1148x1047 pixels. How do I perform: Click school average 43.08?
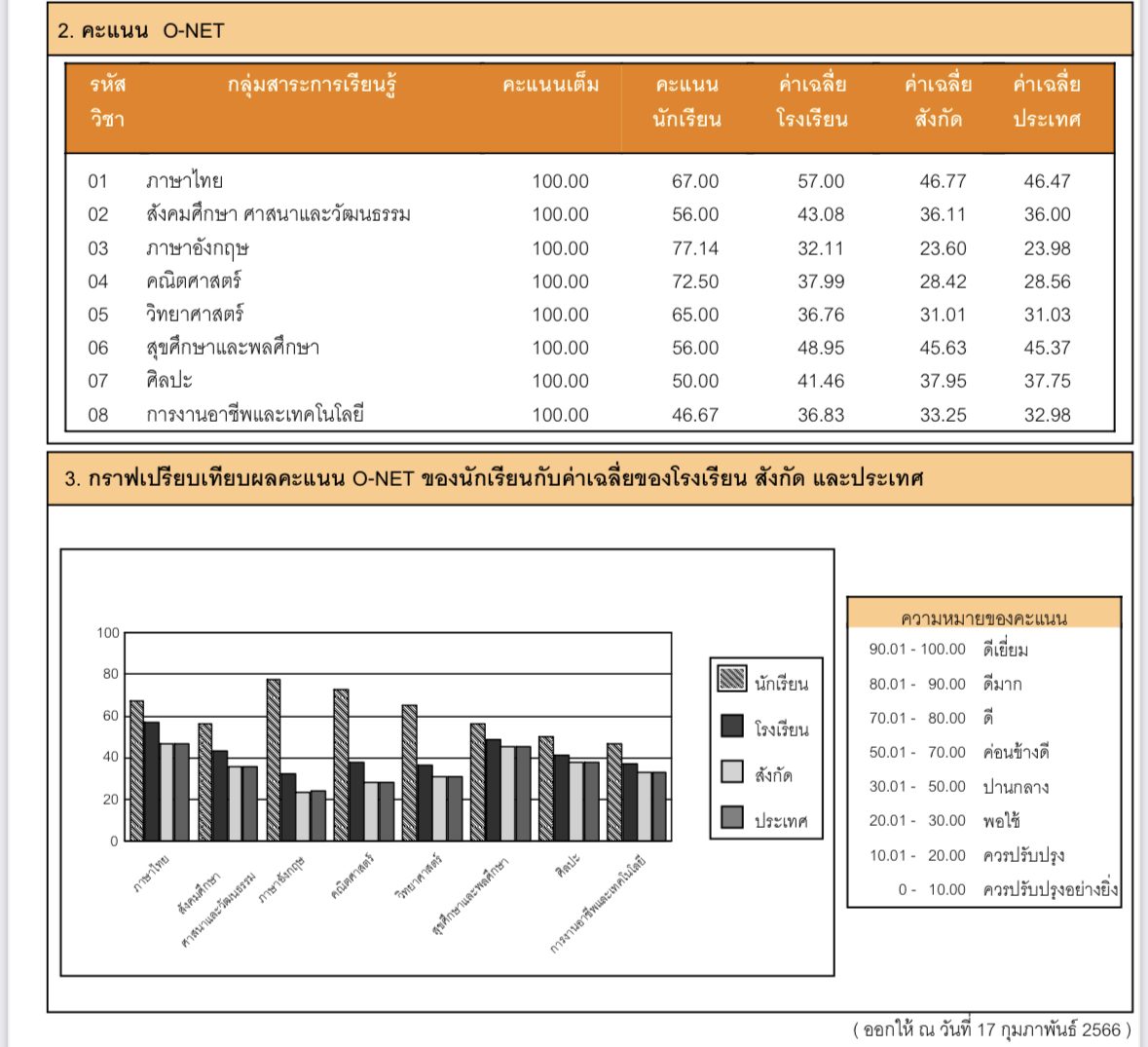821,214
